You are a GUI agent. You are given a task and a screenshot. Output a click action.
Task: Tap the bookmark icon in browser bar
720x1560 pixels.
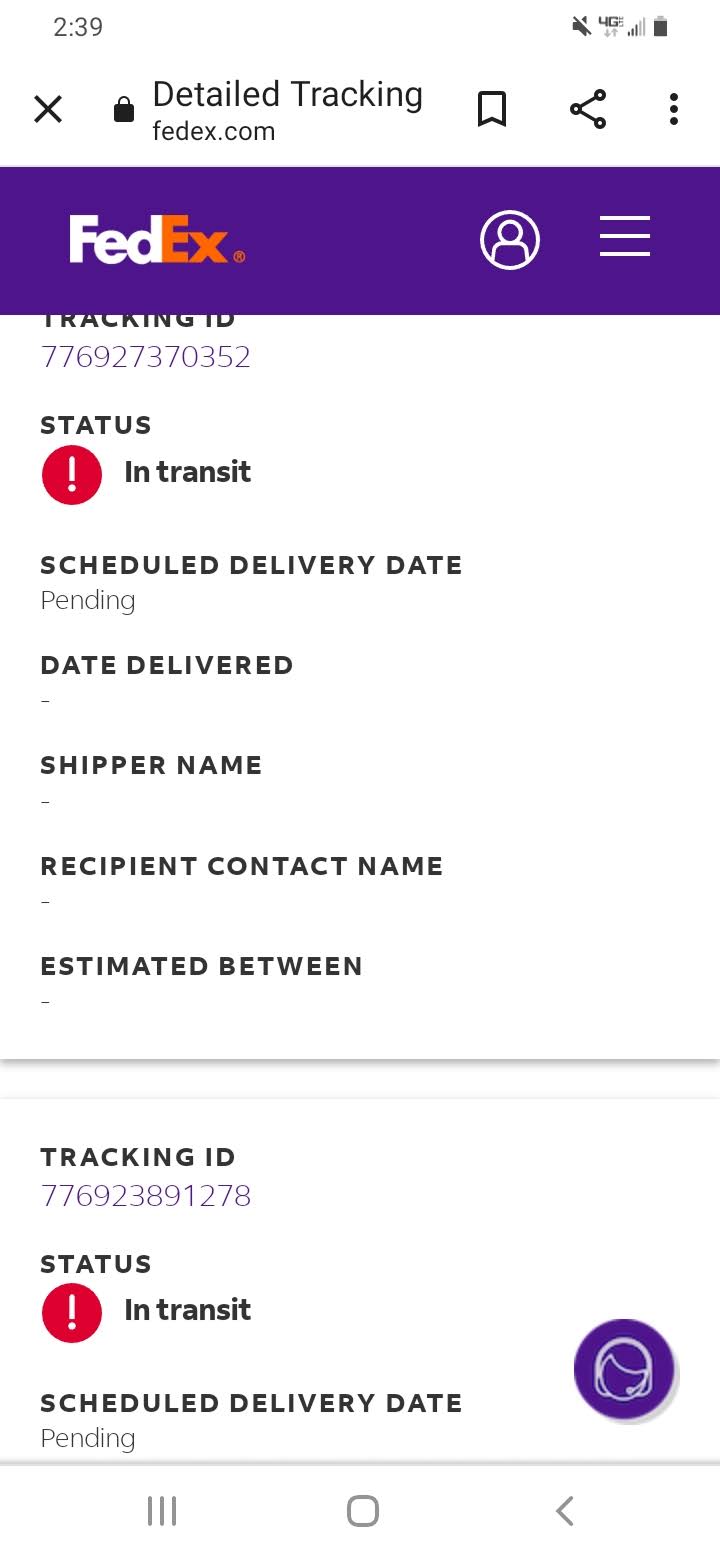click(x=491, y=108)
